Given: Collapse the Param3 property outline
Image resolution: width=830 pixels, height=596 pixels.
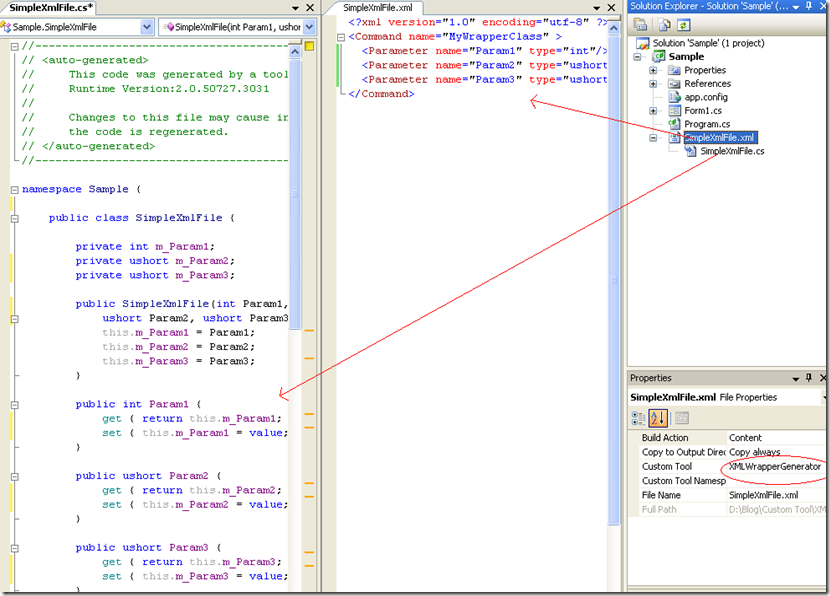Looking at the screenshot, I should click(x=15, y=548).
